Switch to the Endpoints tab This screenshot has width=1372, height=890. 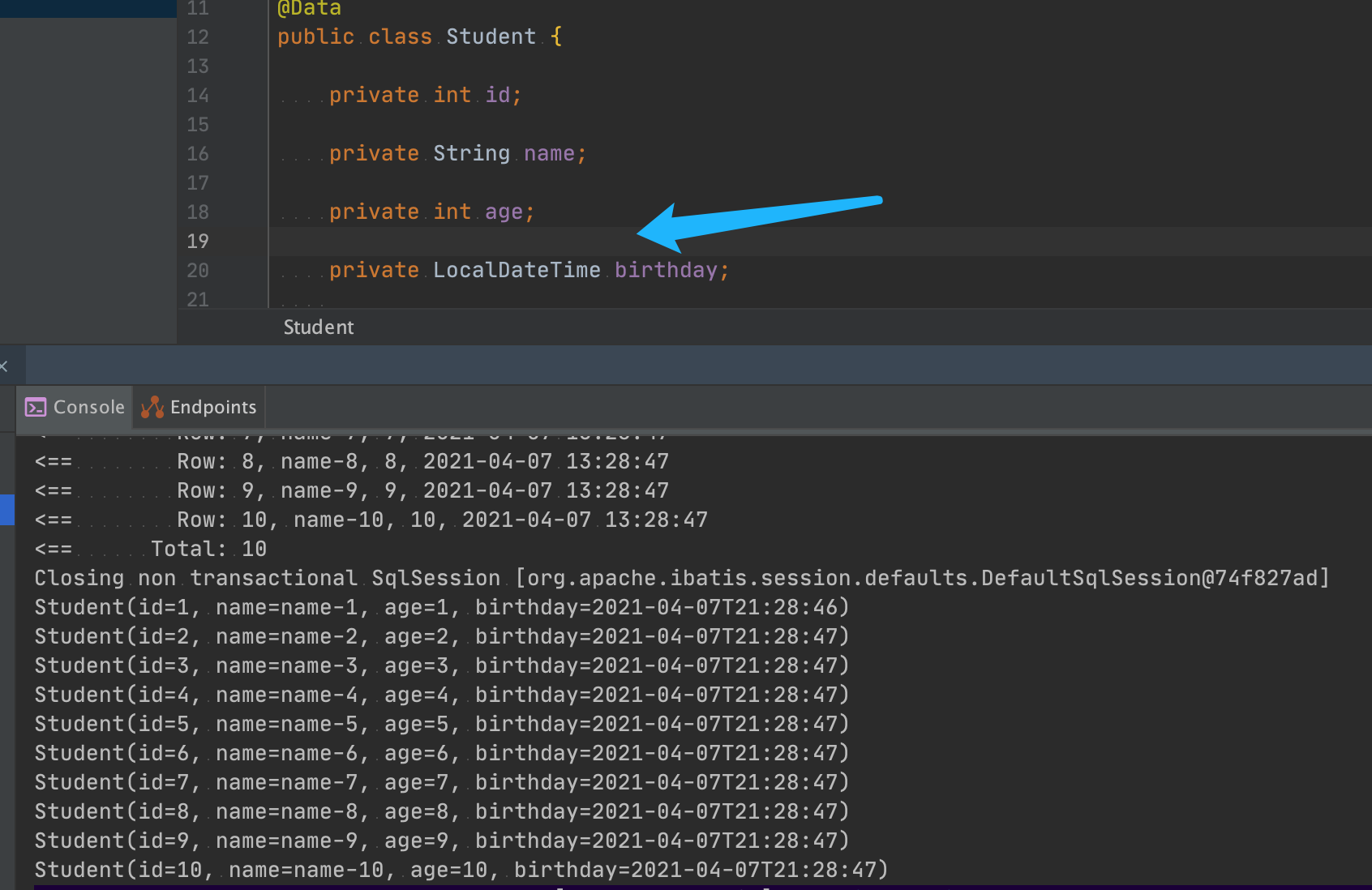click(199, 407)
